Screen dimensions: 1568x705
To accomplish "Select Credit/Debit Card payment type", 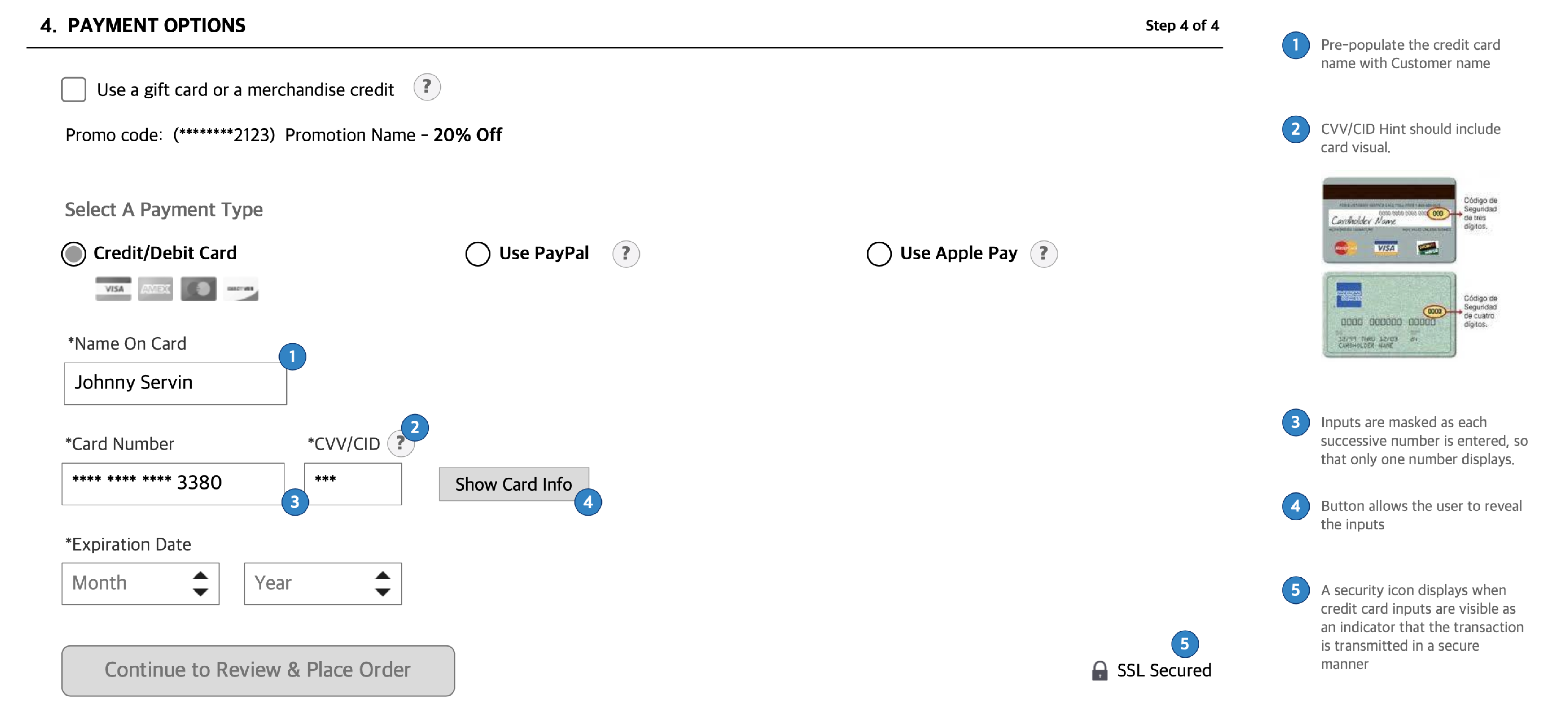I will point(74,253).
